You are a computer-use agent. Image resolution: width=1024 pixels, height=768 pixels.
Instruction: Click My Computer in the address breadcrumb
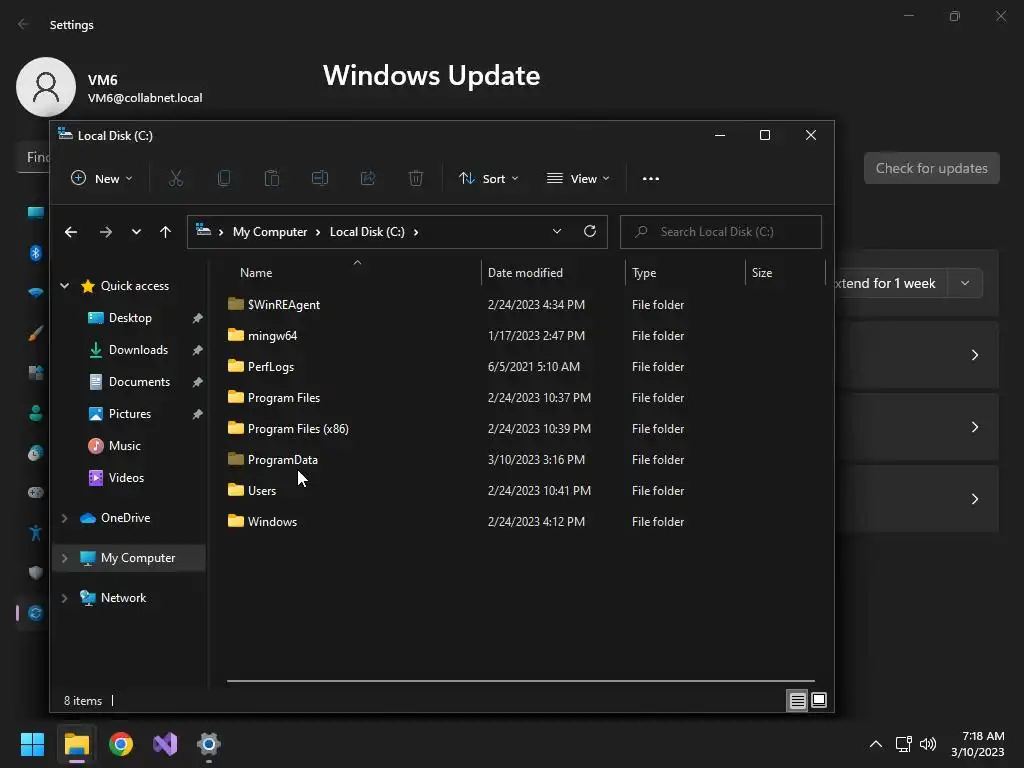click(270, 232)
